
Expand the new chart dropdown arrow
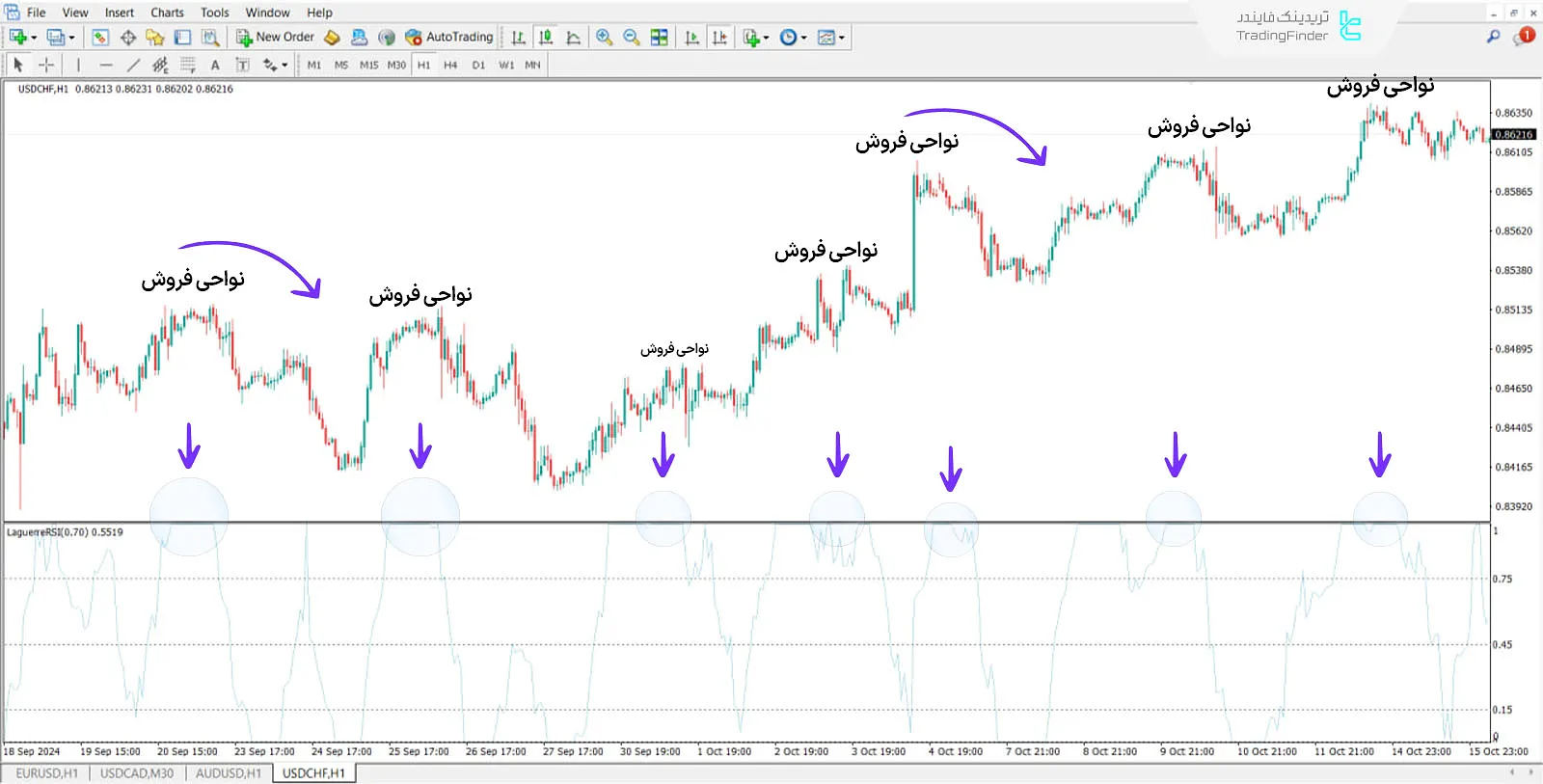[x=34, y=38]
